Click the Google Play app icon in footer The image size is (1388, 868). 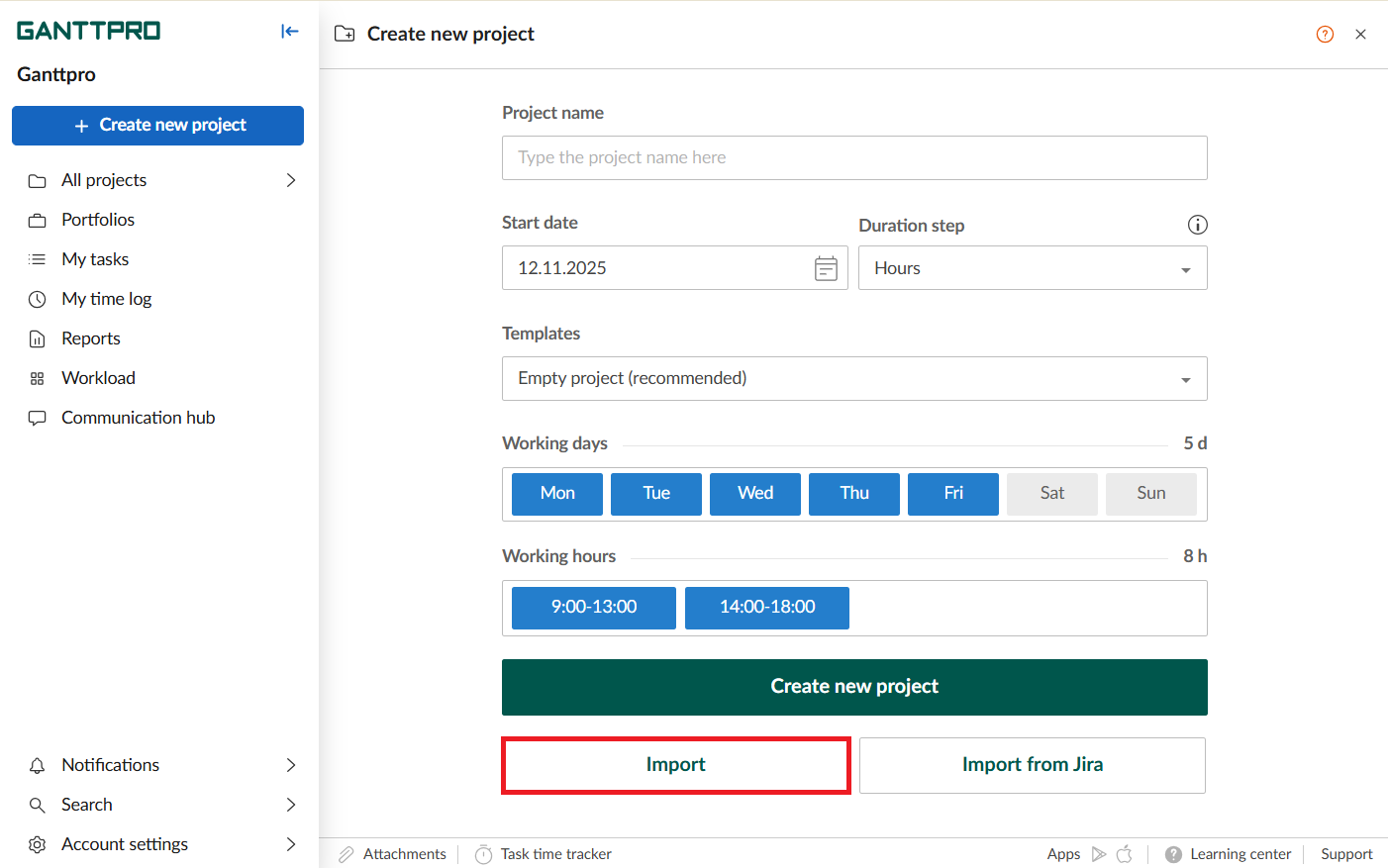pyautogui.click(x=1099, y=854)
